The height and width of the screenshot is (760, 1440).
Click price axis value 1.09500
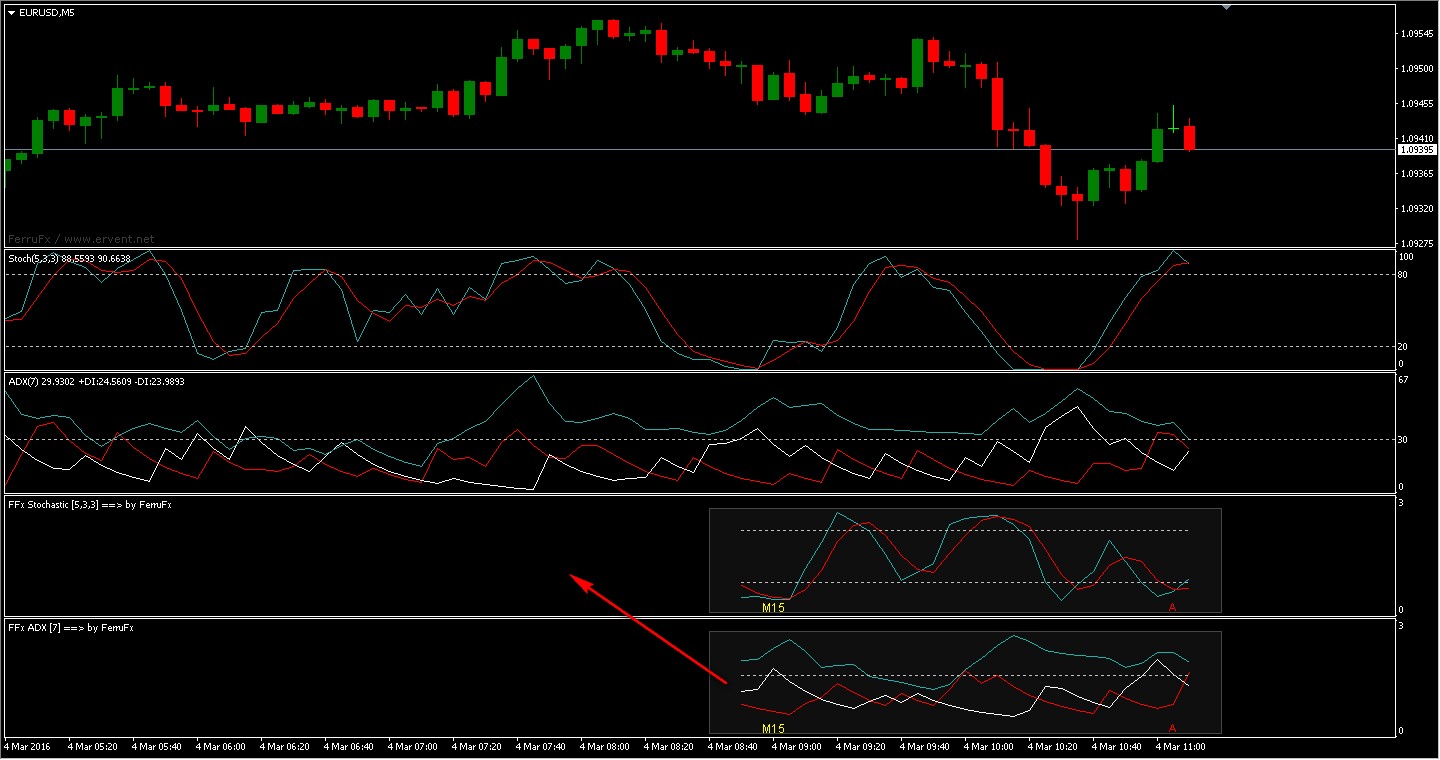coord(1419,69)
